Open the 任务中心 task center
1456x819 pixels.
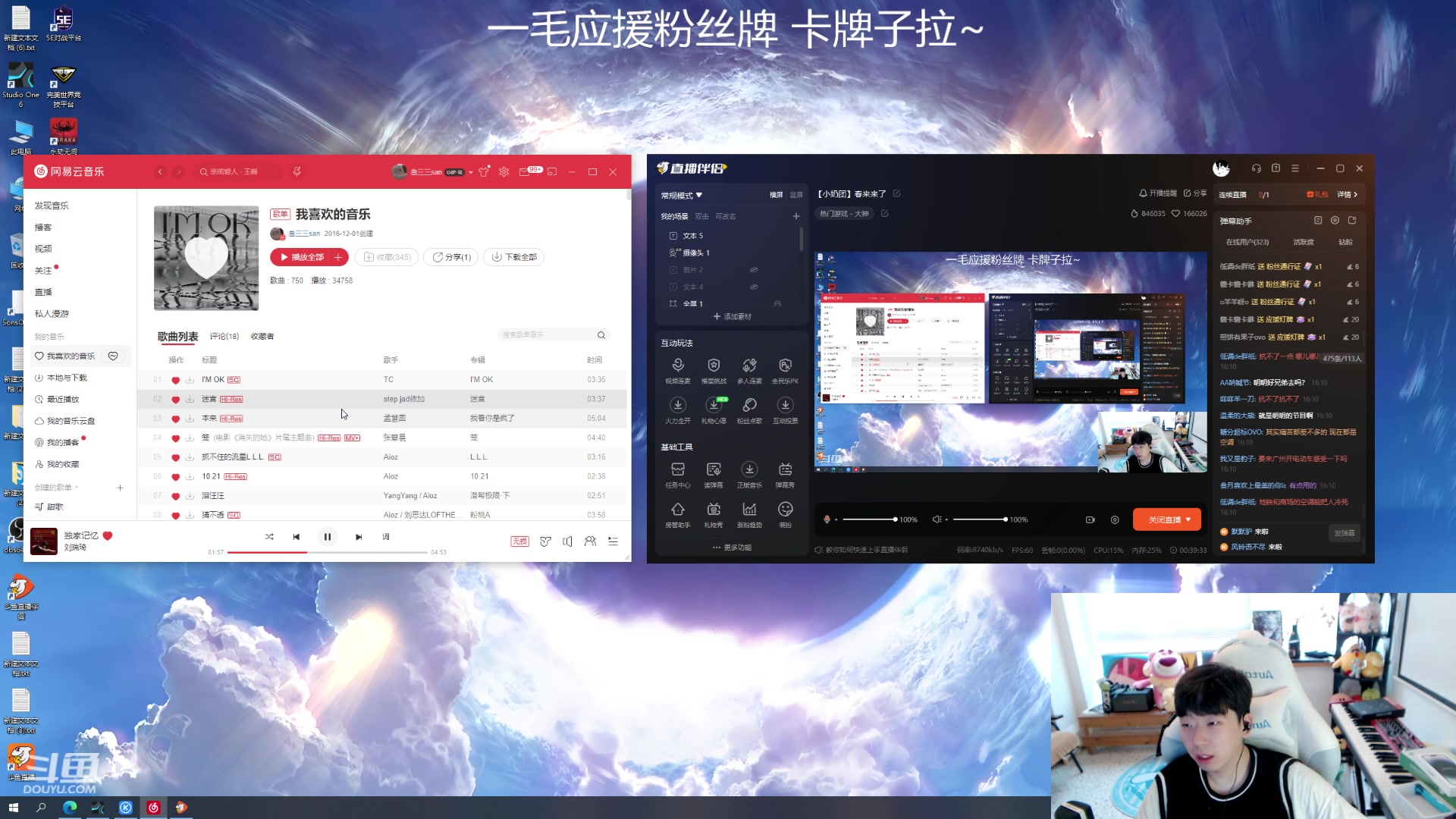tap(678, 474)
